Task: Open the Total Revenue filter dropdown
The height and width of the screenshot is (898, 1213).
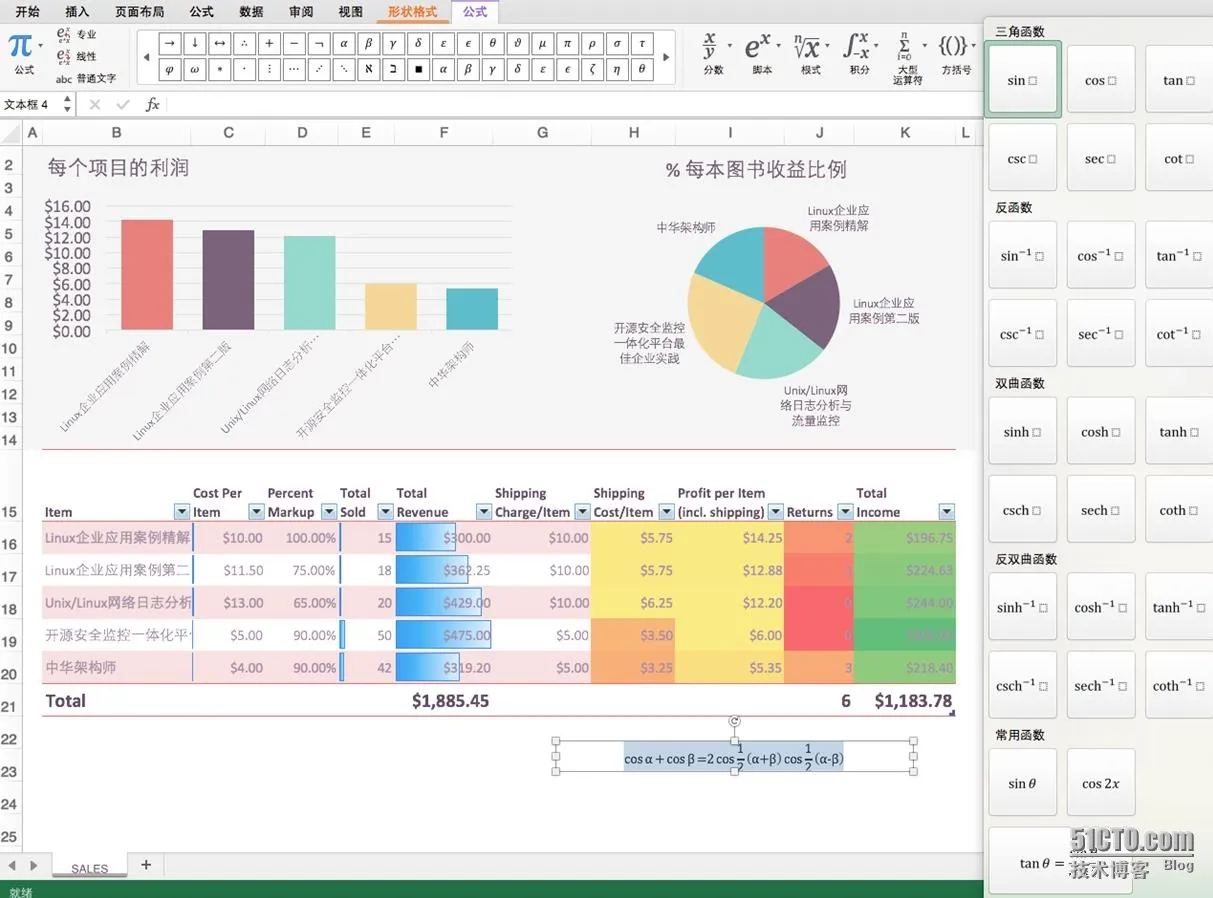Action: pyautogui.click(x=484, y=512)
